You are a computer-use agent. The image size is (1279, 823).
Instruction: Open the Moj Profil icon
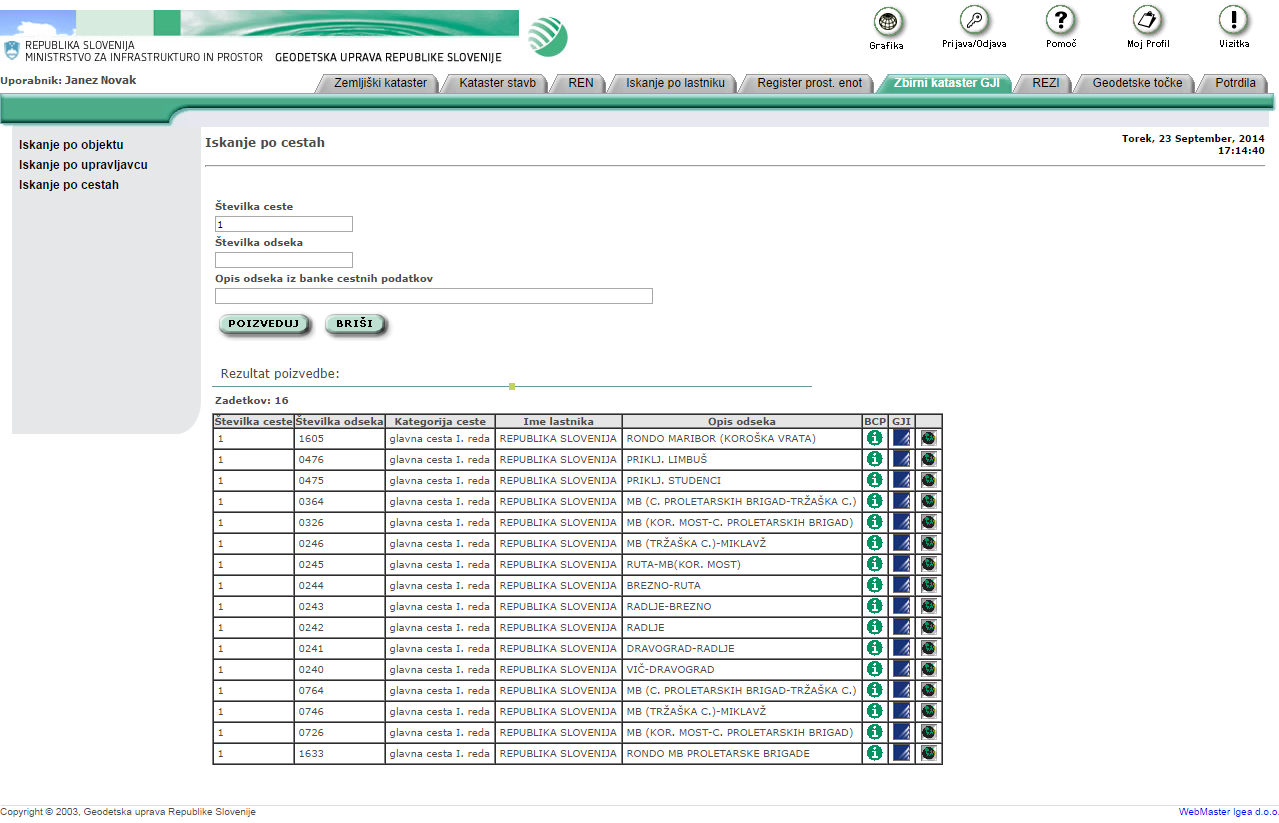click(x=1147, y=20)
